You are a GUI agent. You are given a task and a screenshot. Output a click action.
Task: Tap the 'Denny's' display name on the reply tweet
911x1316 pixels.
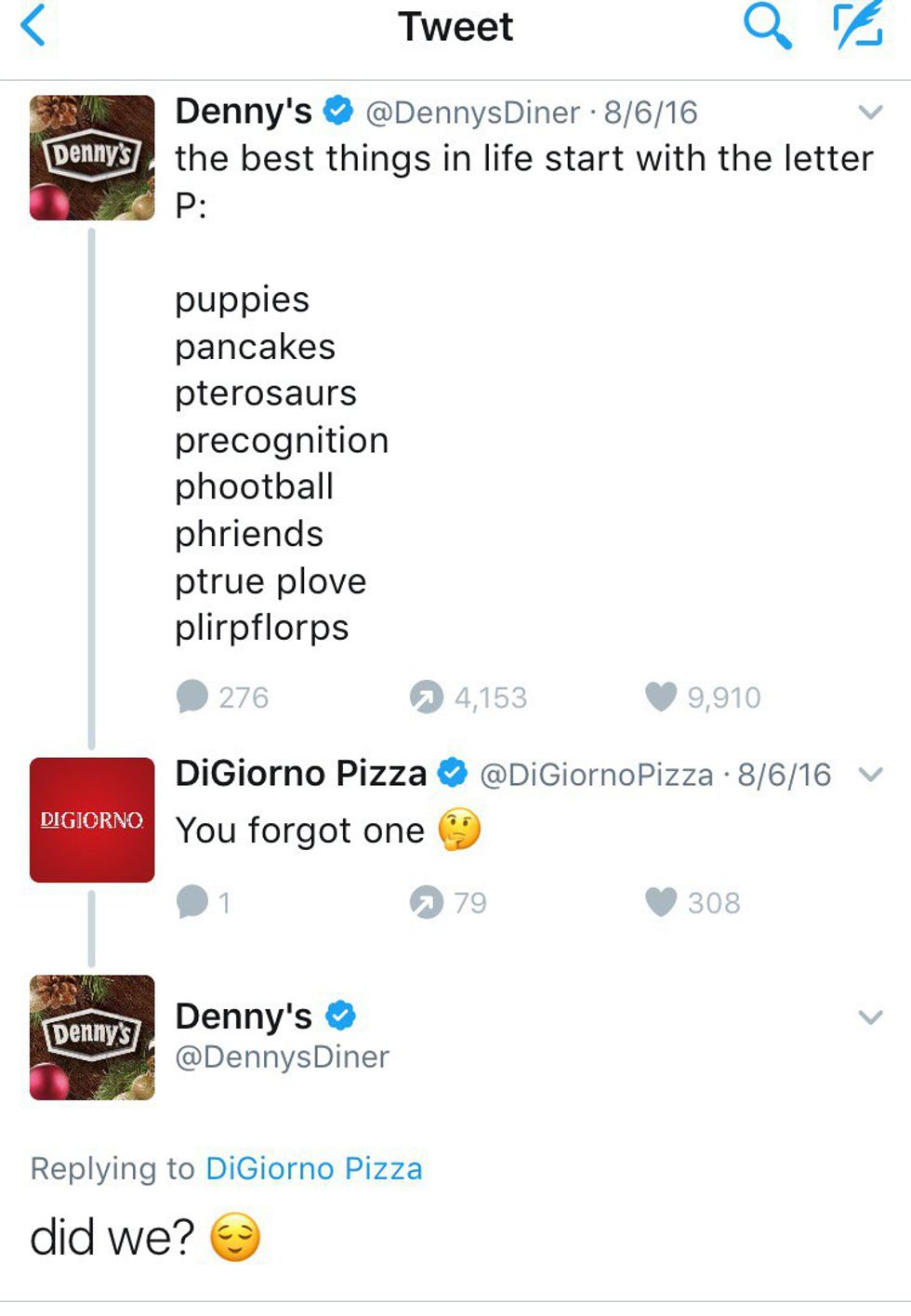pyautogui.click(x=244, y=1016)
